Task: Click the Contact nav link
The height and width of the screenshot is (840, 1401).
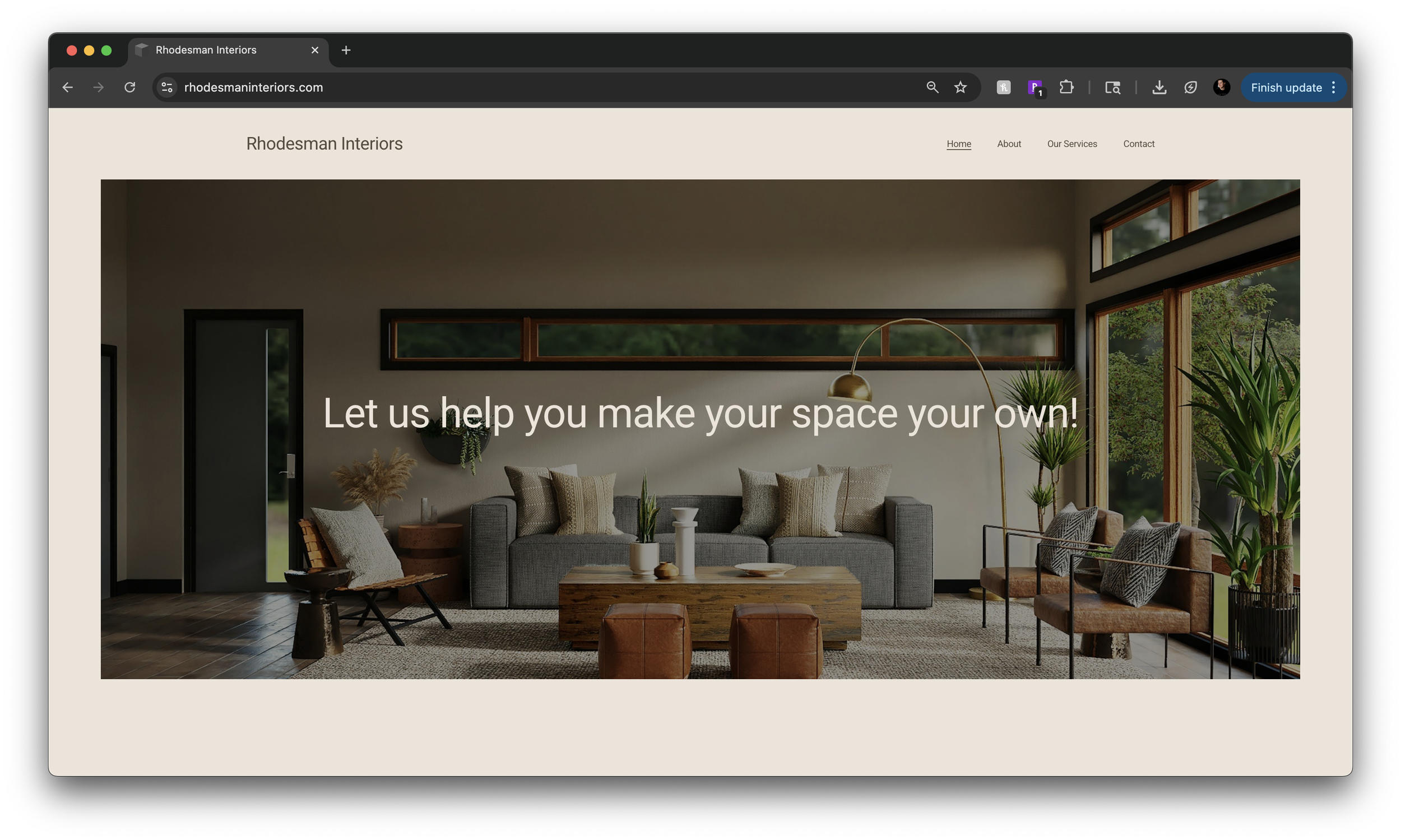Action: [1138, 144]
